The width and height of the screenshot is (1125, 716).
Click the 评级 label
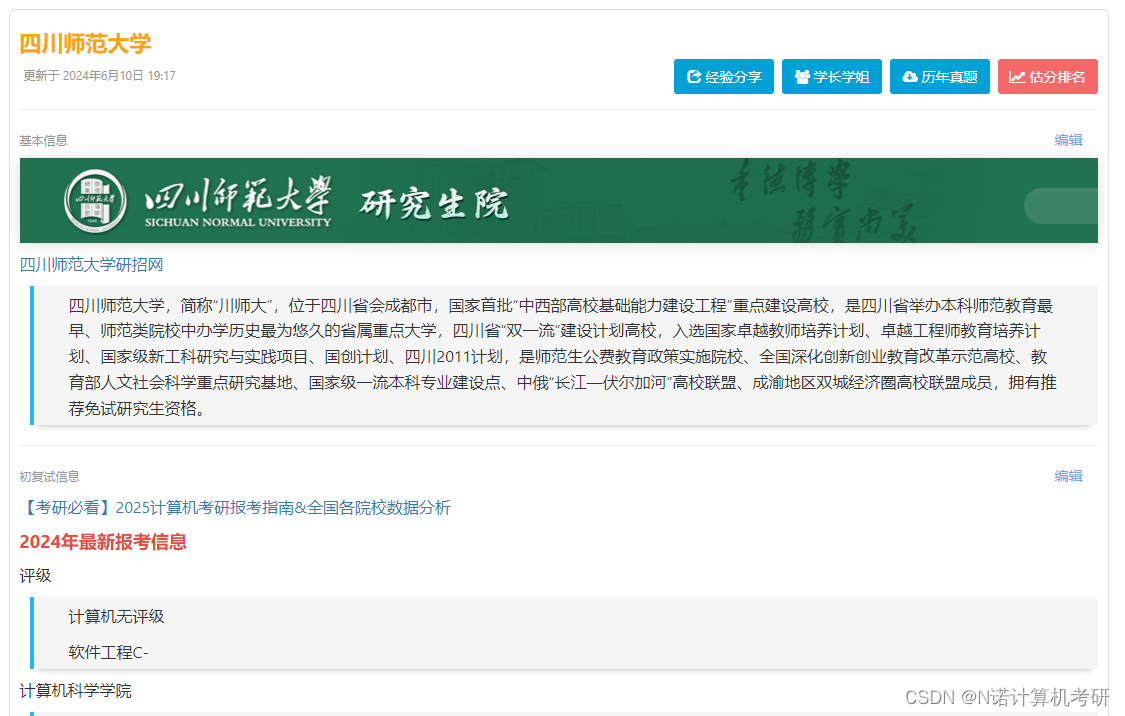point(35,576)
